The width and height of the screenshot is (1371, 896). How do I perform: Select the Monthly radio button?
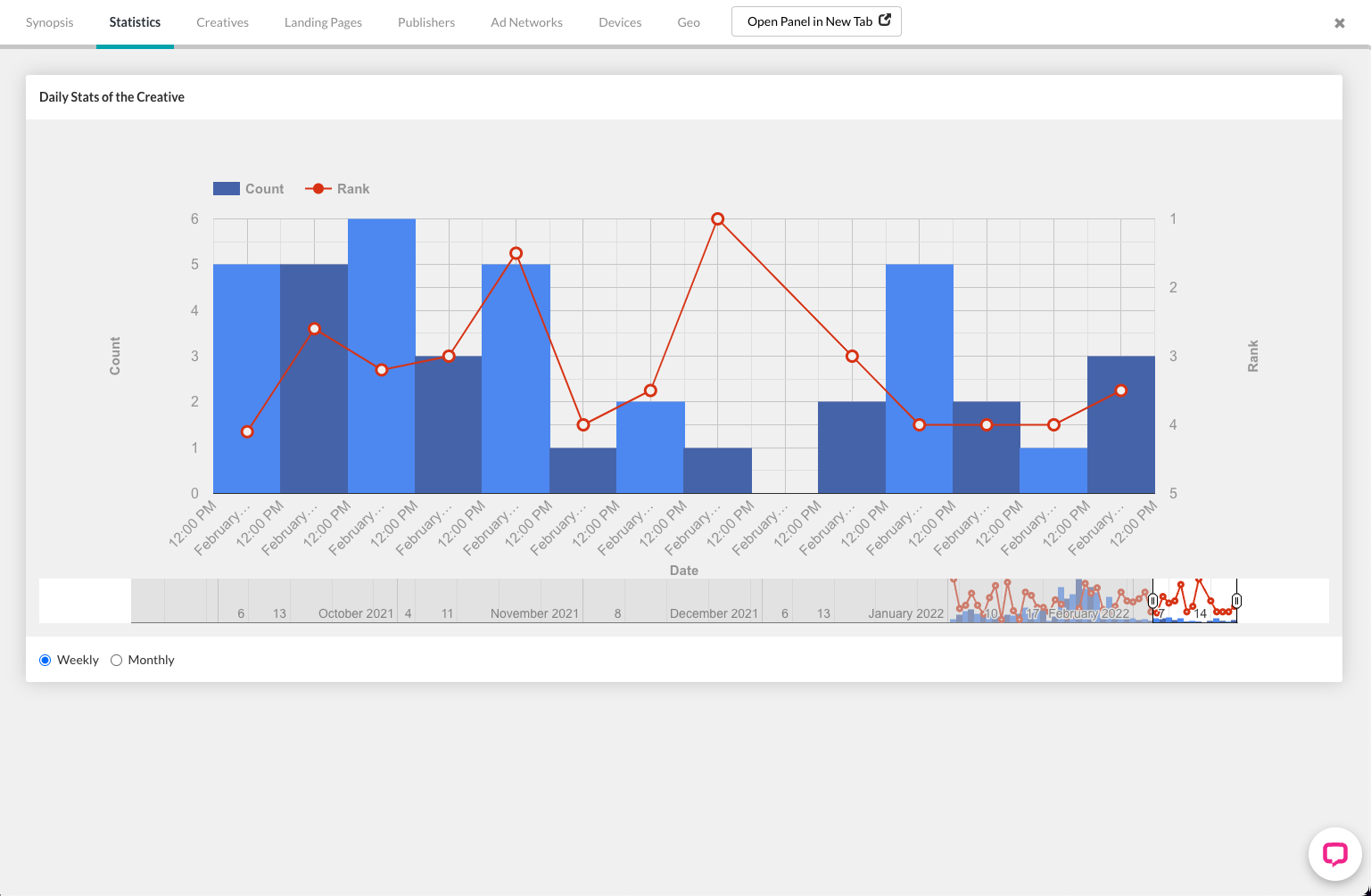pos(116,660)
